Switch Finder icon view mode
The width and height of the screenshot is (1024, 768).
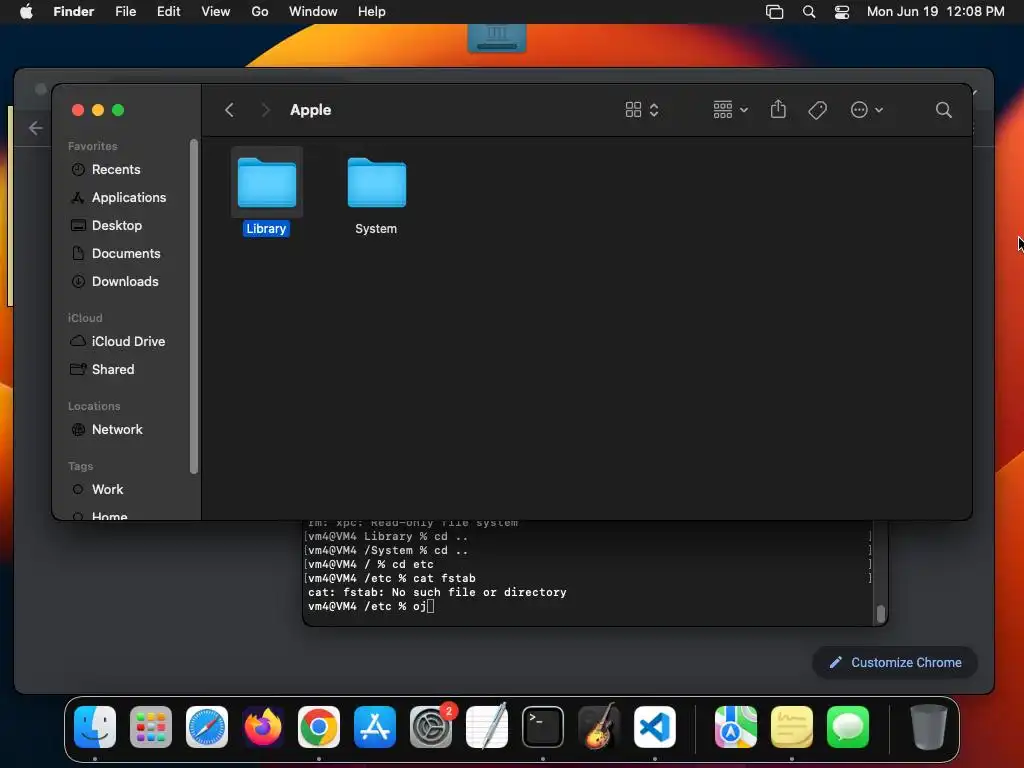coord(641,110)
